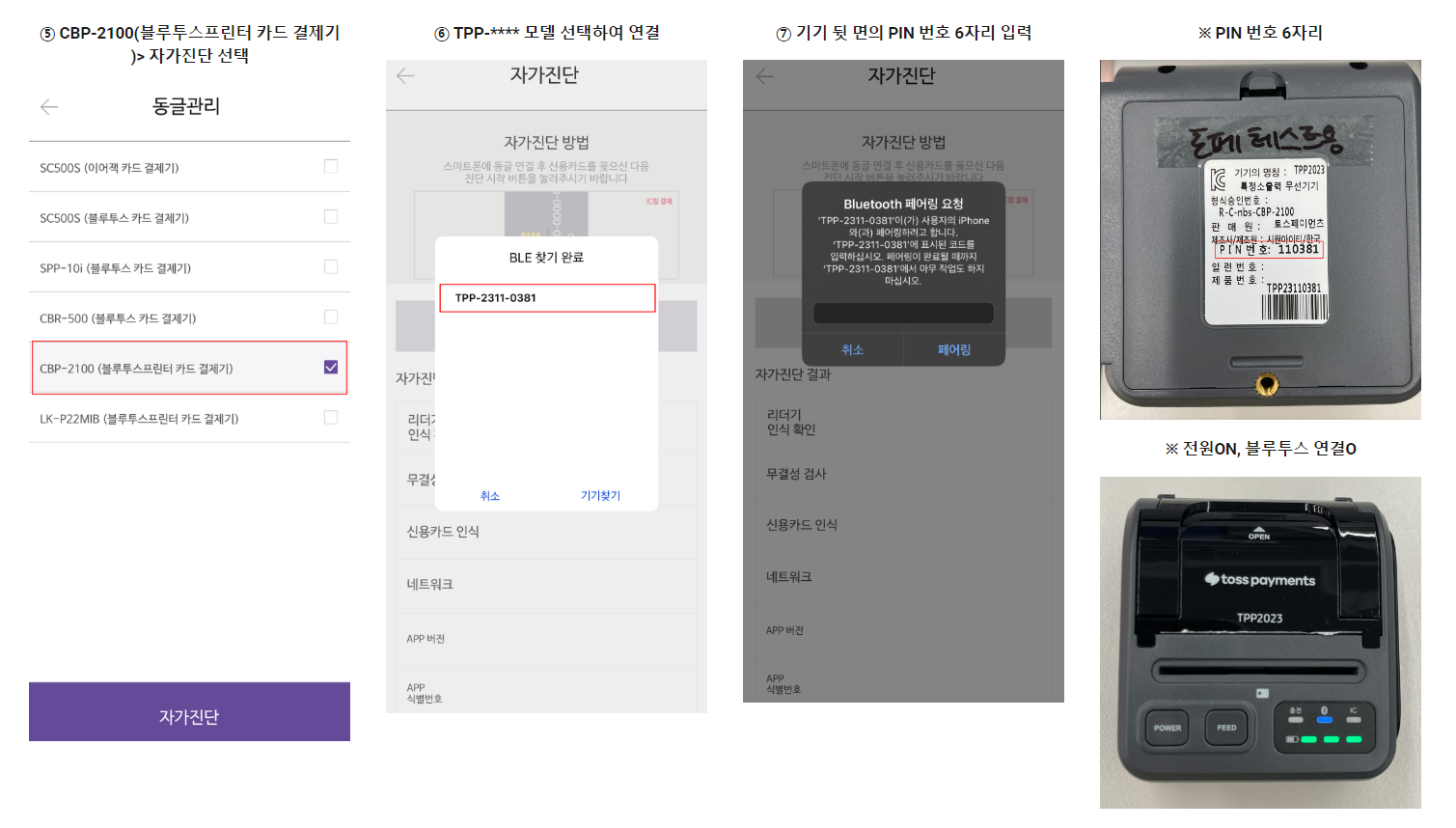
Task: Select TPP-2311-0381 device in BLE list
Action: click(x=547, y=298)
